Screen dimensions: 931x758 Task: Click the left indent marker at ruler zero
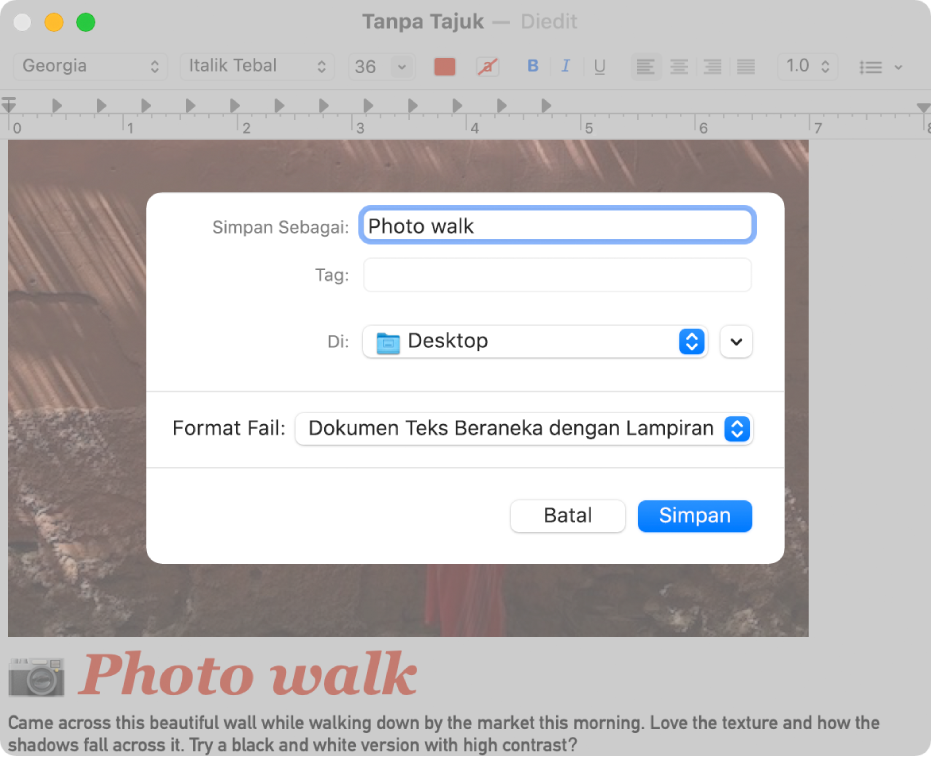pyautogui.click(x=8, y=105)
